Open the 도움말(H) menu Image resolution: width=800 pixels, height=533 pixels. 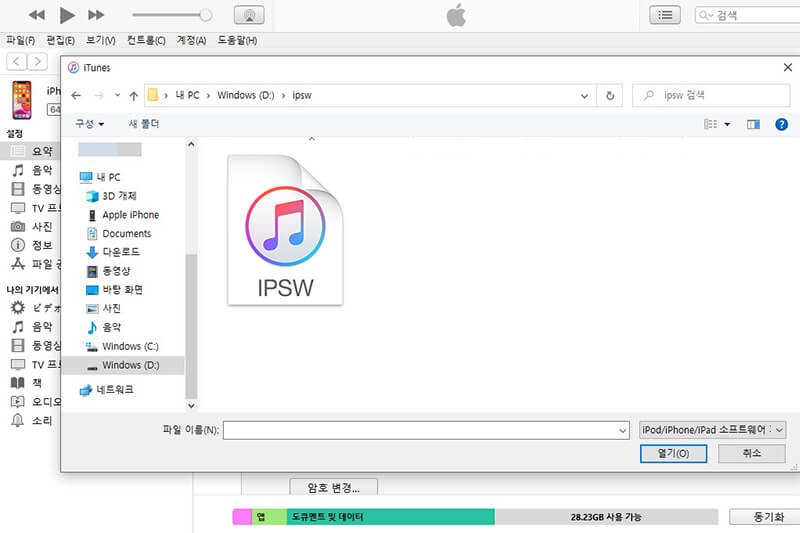click(x=237, y=40)
